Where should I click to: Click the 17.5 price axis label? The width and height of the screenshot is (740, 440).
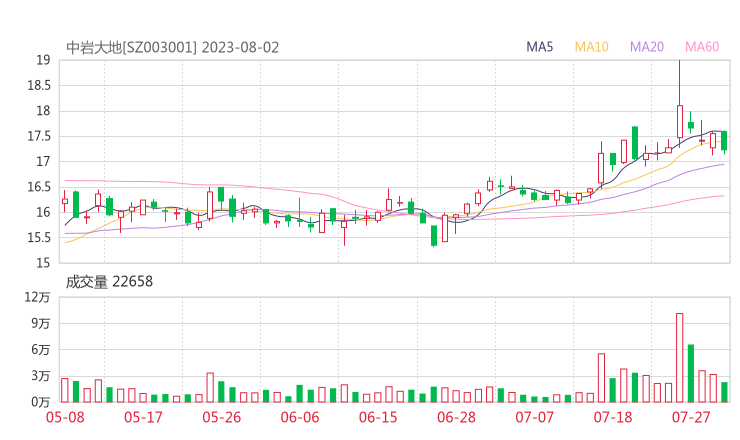click(39, 136)
